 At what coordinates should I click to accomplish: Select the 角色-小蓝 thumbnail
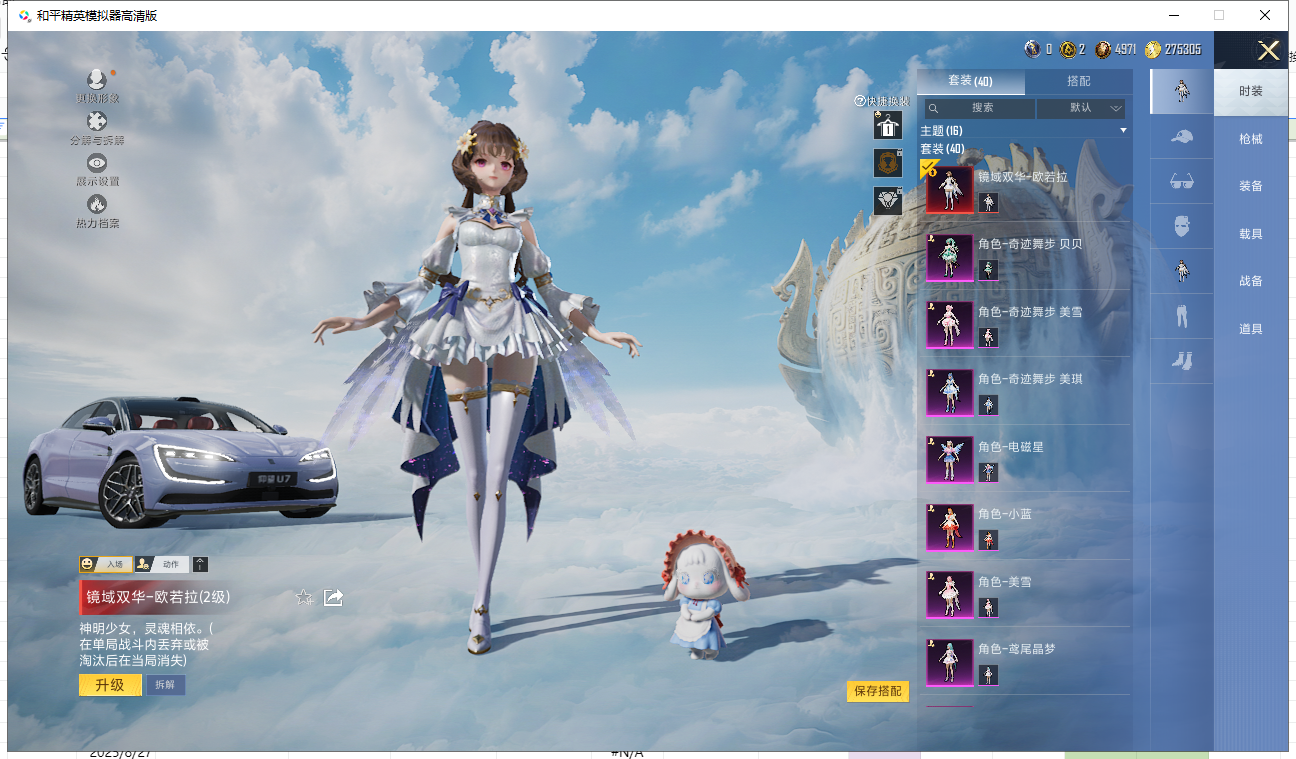[x=949, y=527]
